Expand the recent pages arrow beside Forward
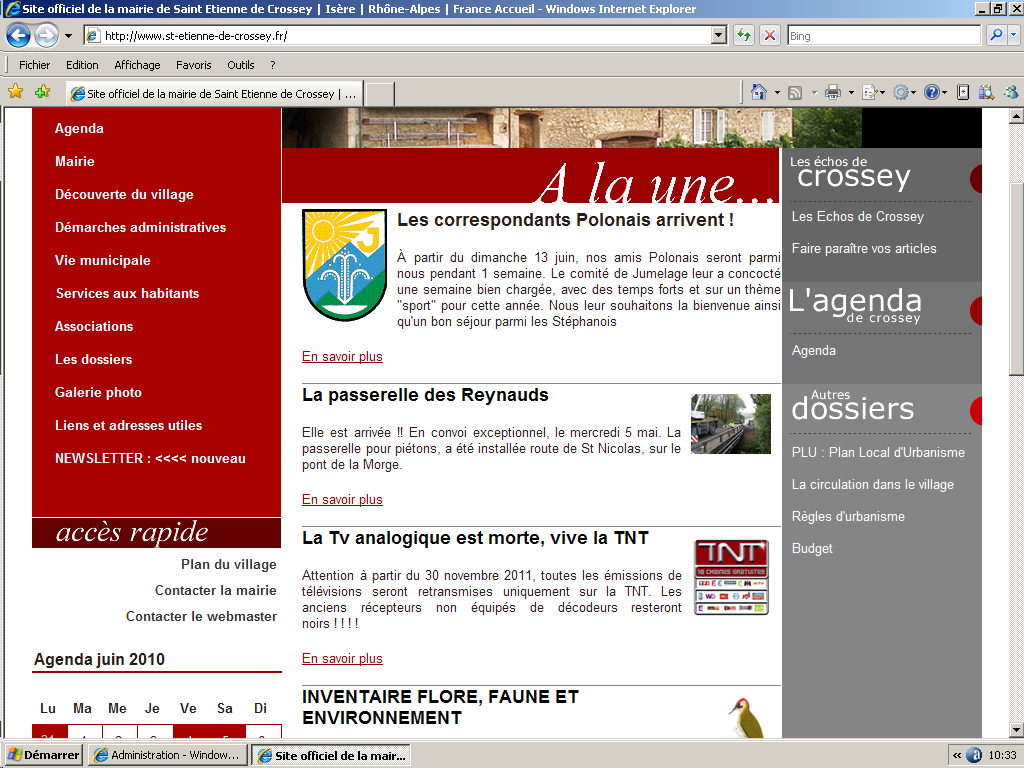Image resolution: width=1024 pixels, height=768 pixels. tap(69, 36)
